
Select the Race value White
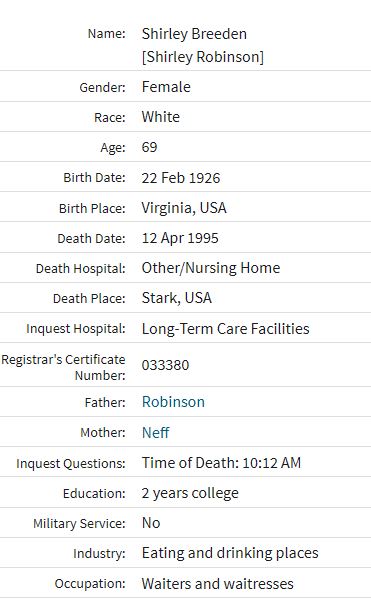coord(161,117)
